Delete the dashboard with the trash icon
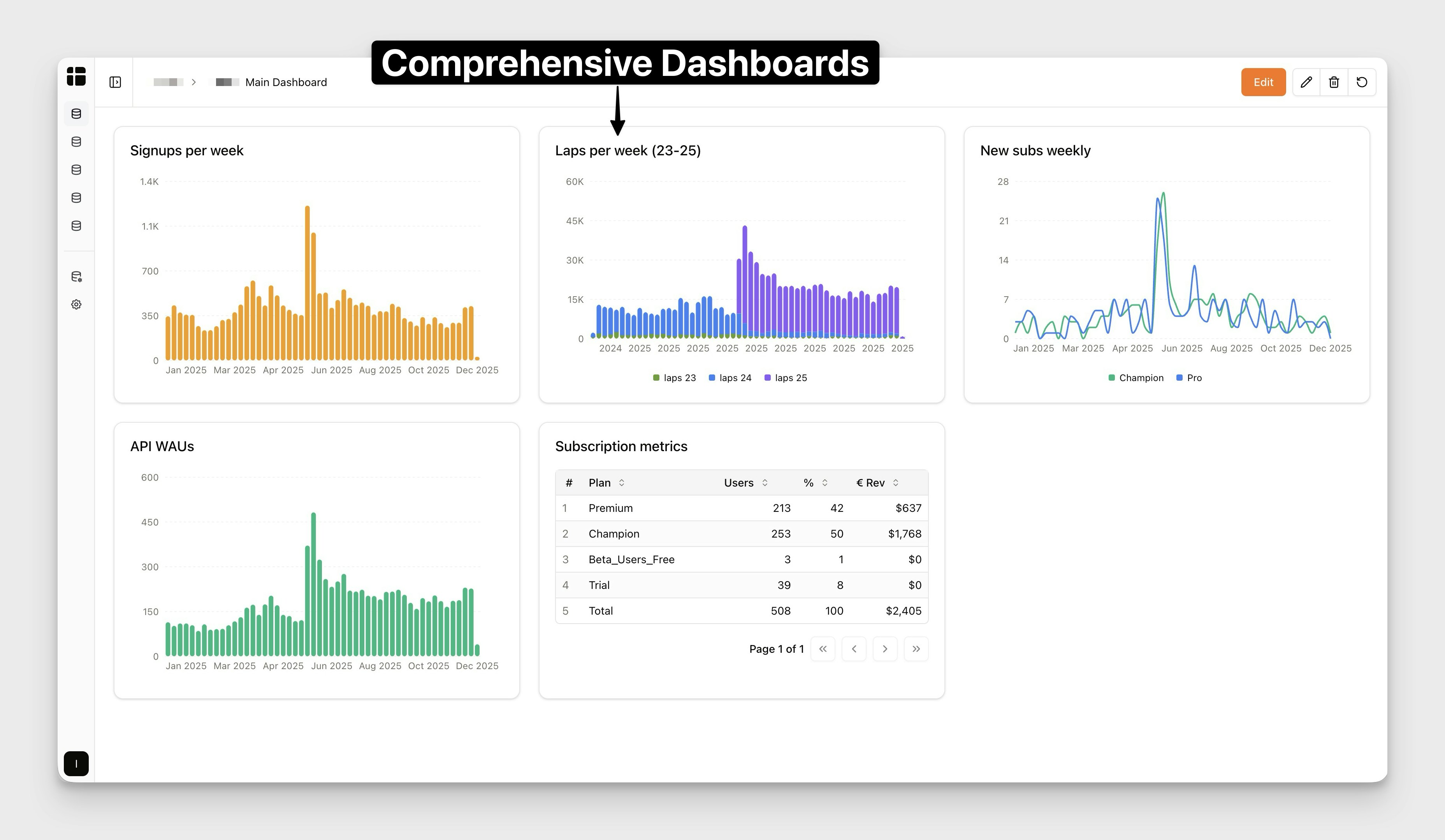 1334,82
